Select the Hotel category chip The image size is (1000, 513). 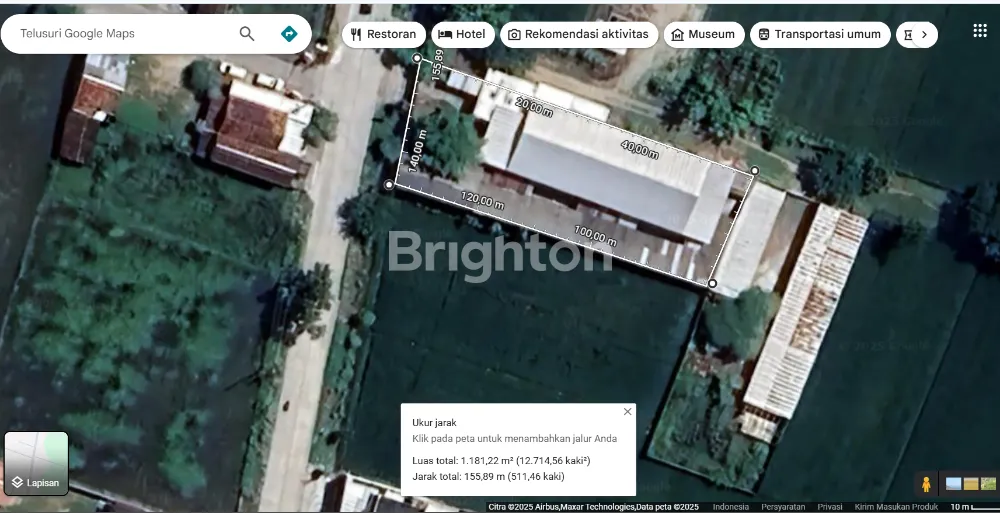[462, 34]
